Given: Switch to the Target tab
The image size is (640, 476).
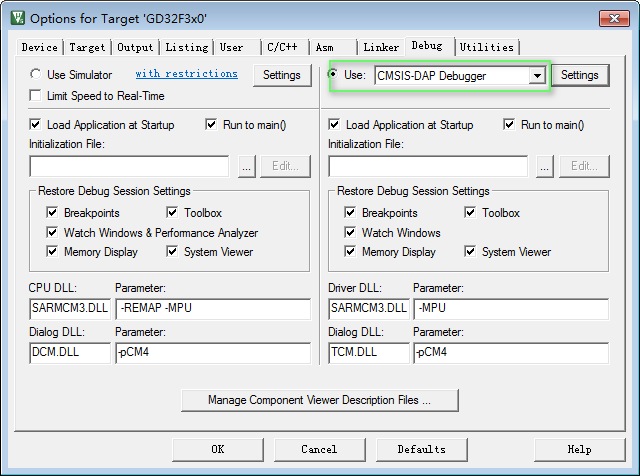Looking at the screenshot, I should 87,47.
